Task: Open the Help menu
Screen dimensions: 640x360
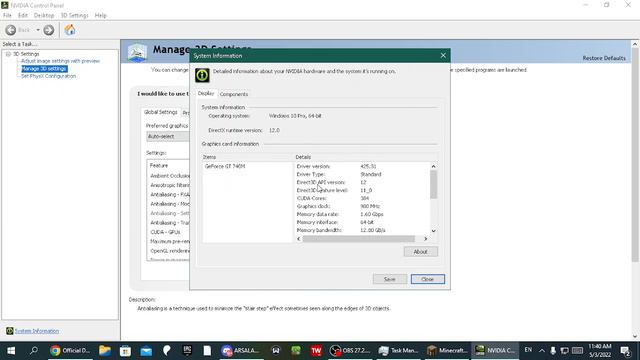Action: (100, 15)
